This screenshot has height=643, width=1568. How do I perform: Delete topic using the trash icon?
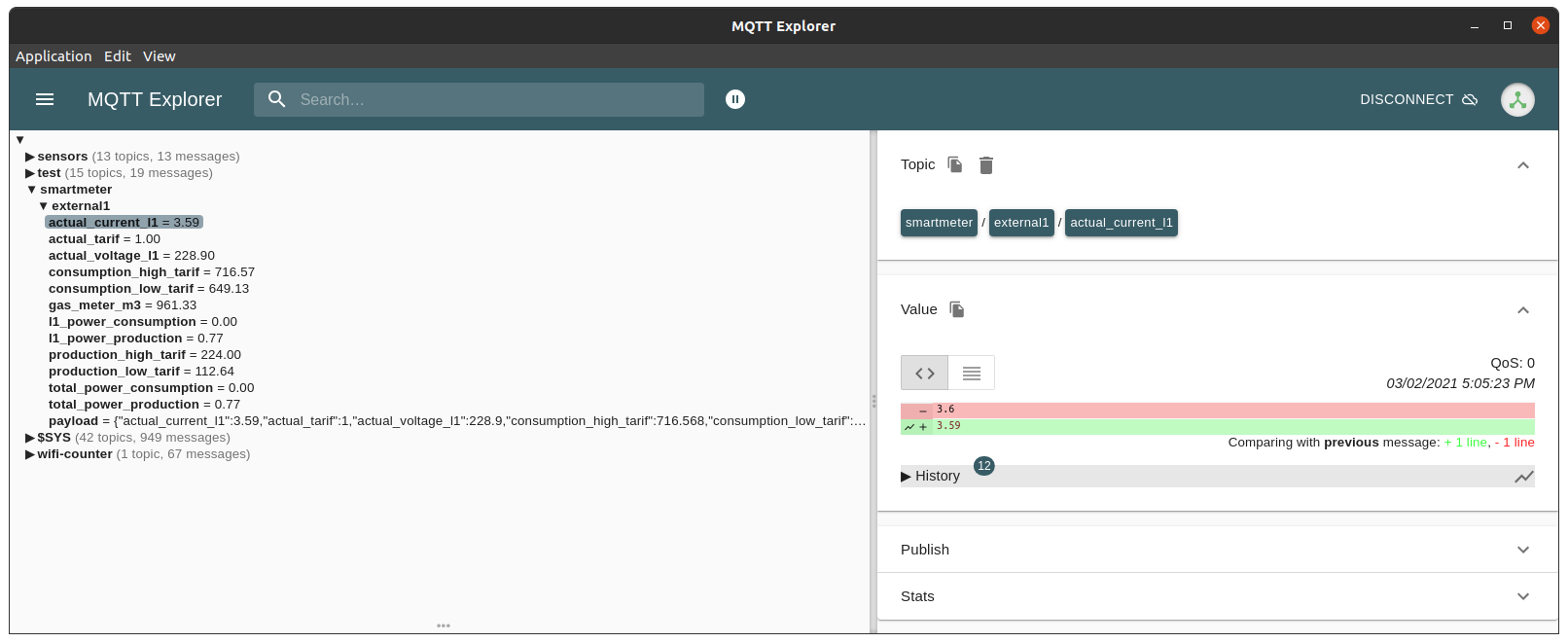pyautogui.click(x=986, y=165)
